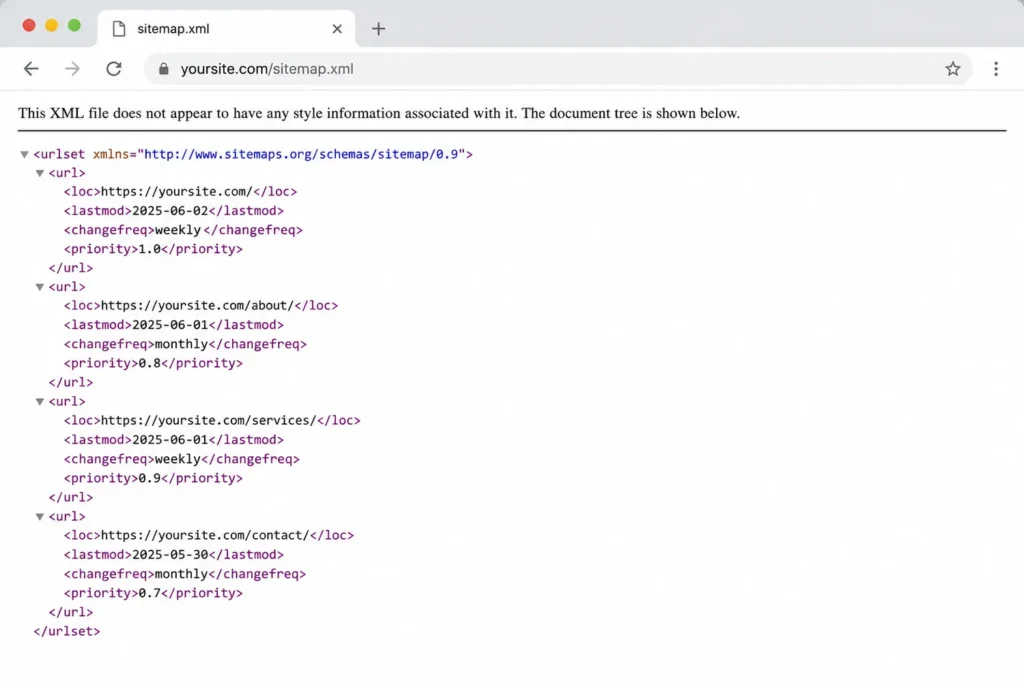This screenshot has height=683, width=1024.
Task: Collapse the url node containing contact page
Action: click(40, 516)
